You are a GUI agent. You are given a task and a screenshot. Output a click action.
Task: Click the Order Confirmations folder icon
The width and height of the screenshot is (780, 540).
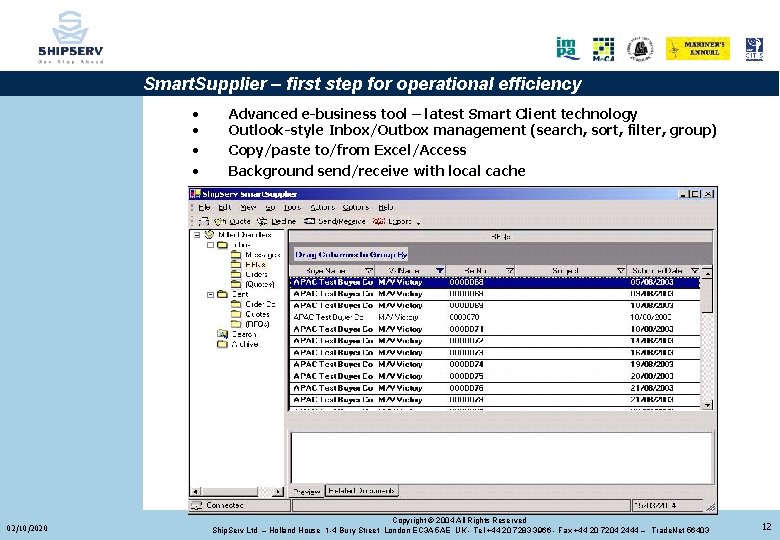click(236, 304)
